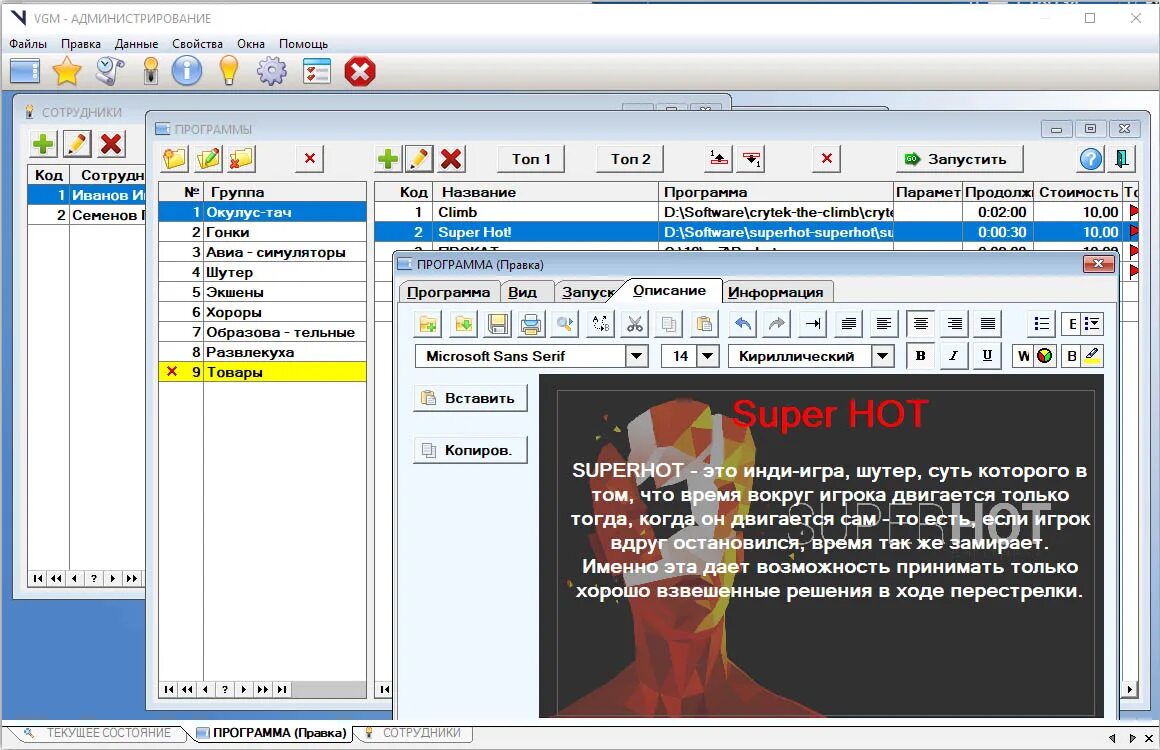Click the Запустить button
Screen dimensions: 1160x750
pyautogui.click(x=960, y=158)
